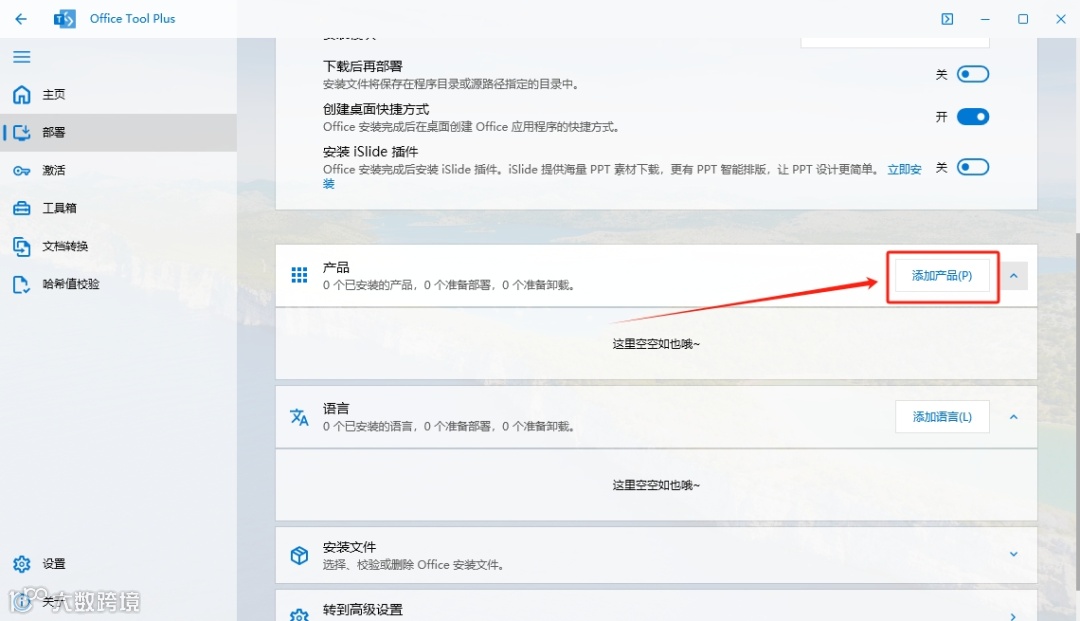The image size is (1080, 621).
Task: Toggle 下载后再部署 switch
Action: click(973, 74)
